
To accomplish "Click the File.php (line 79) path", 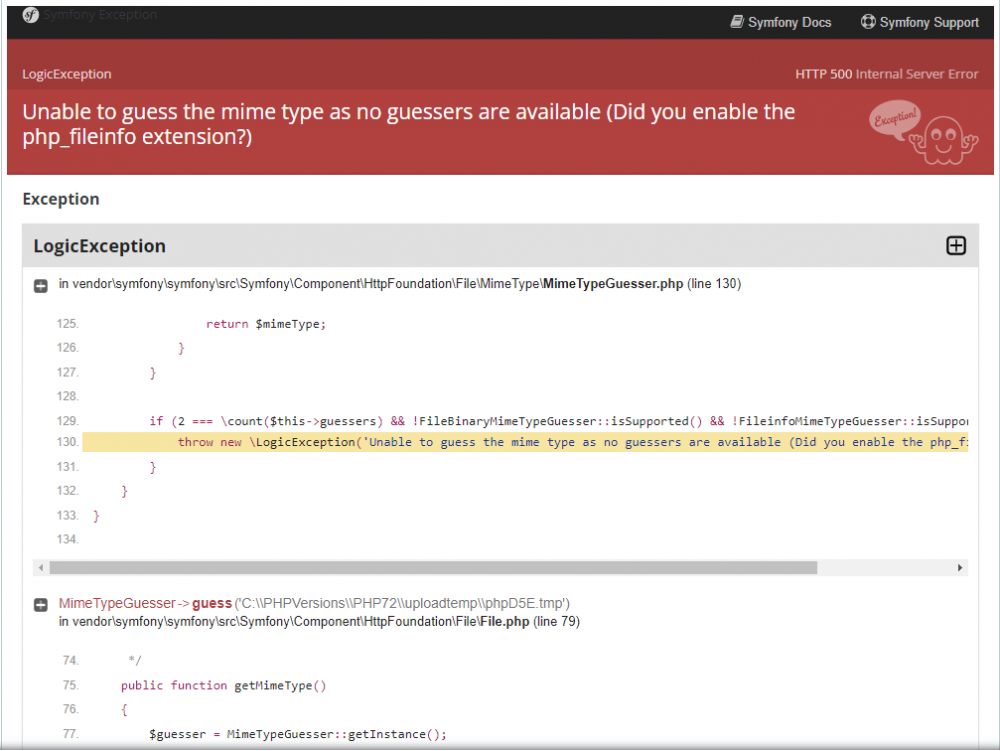I will pos(320,622).
